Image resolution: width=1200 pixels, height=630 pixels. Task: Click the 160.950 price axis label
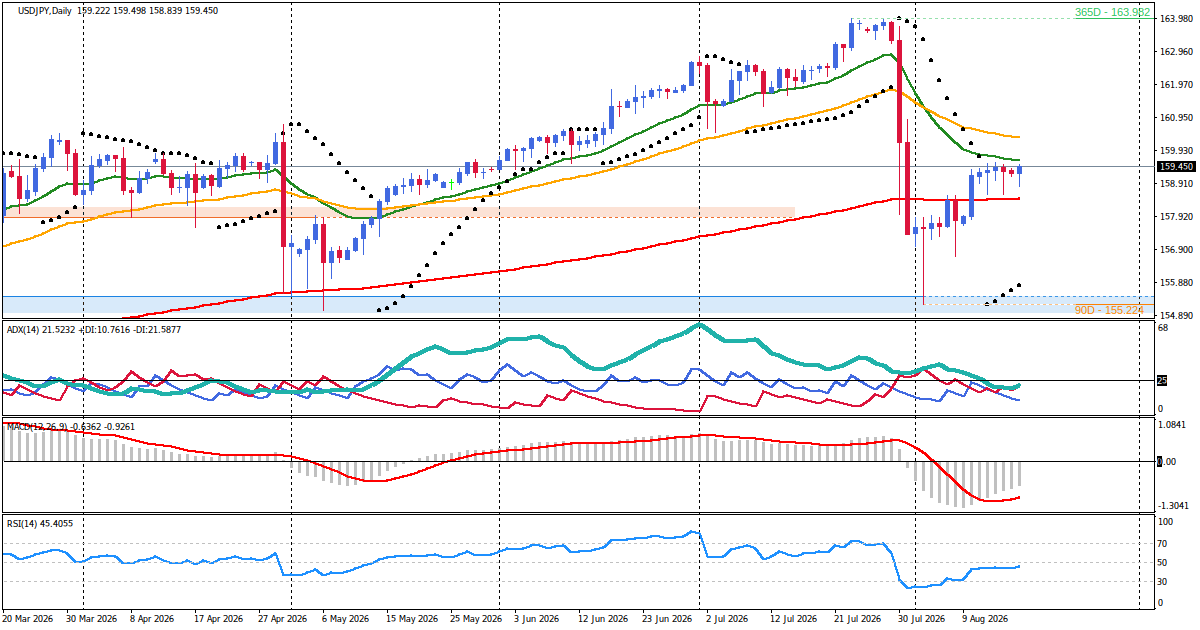(x=1177, y=118)
